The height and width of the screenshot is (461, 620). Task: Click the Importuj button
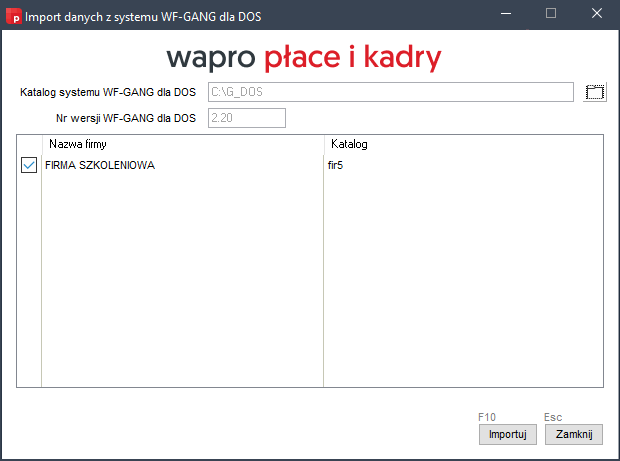[x=508, y=434]
